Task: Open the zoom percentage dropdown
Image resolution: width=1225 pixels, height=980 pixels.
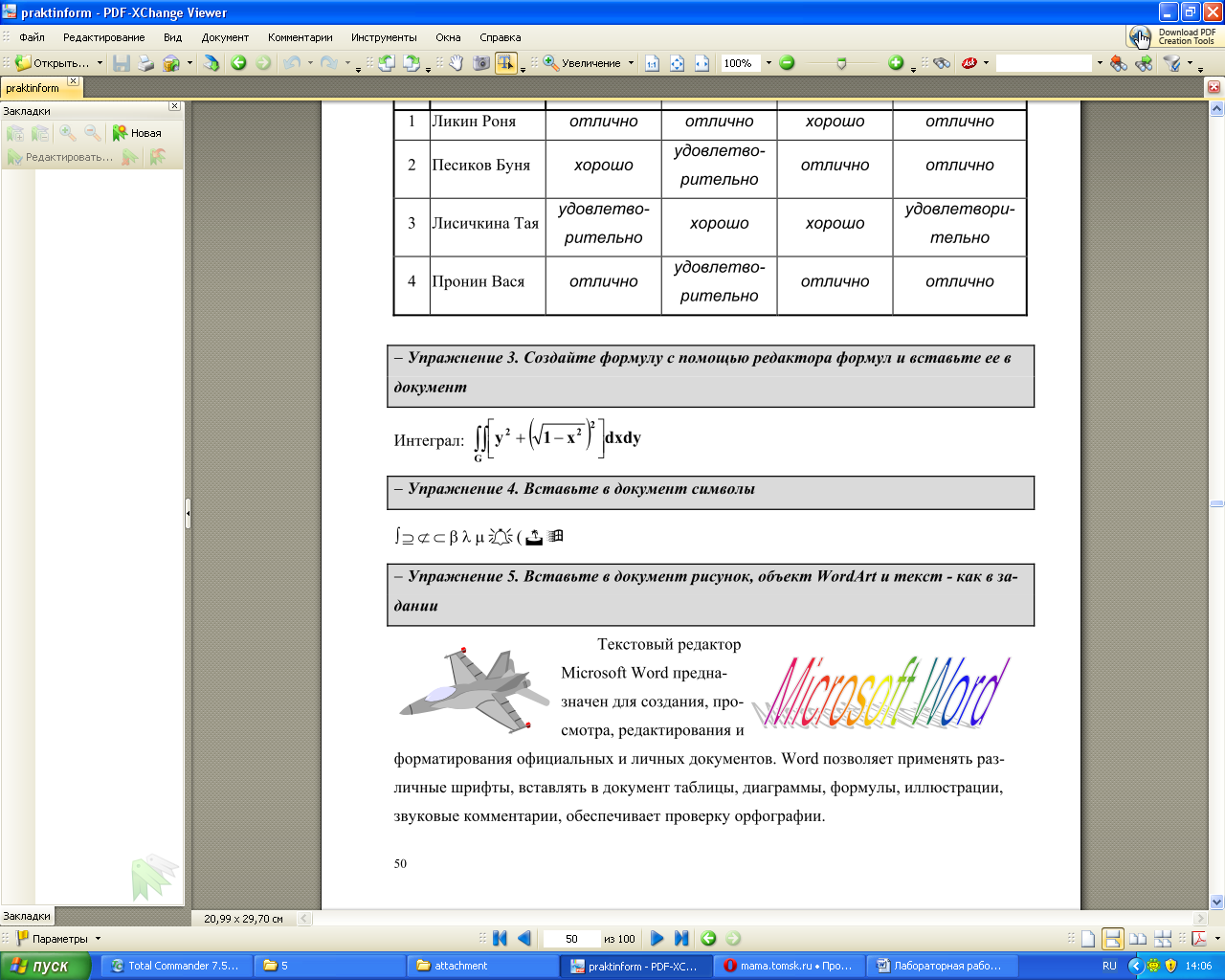Action: (x=768, y=63)
